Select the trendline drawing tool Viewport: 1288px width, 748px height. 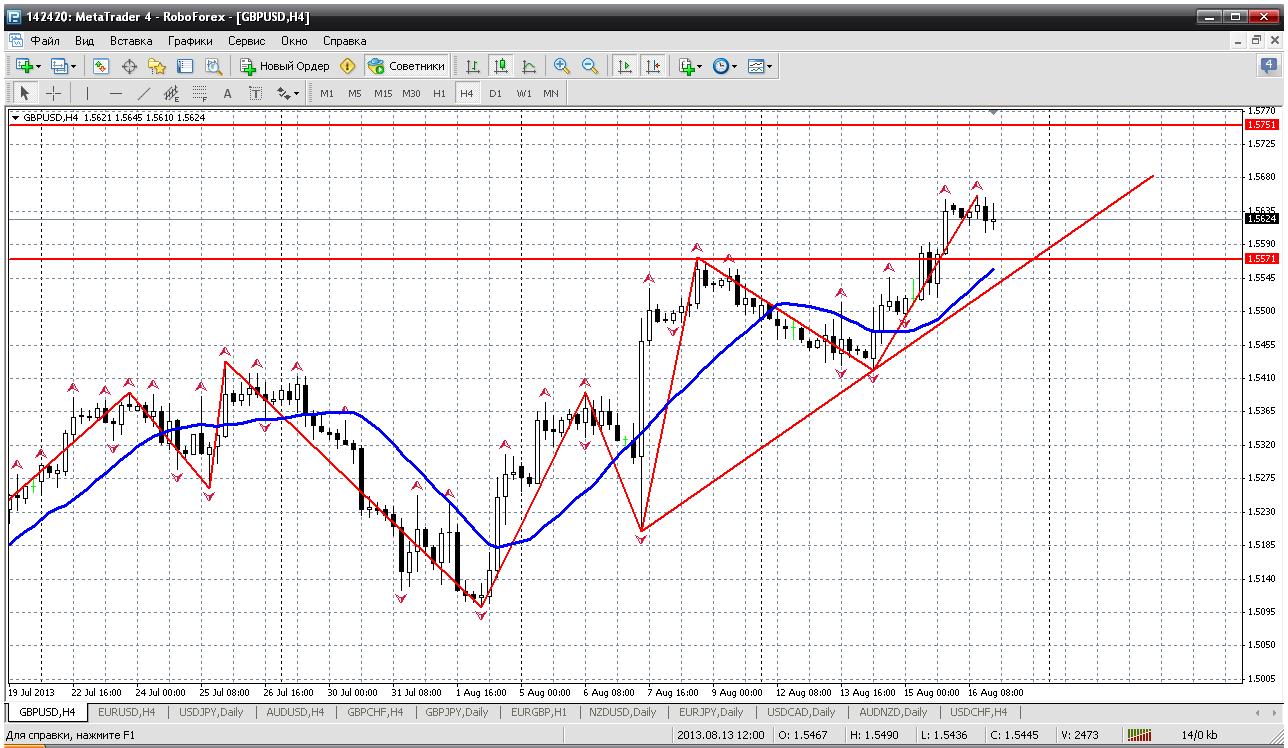[144, 93]
